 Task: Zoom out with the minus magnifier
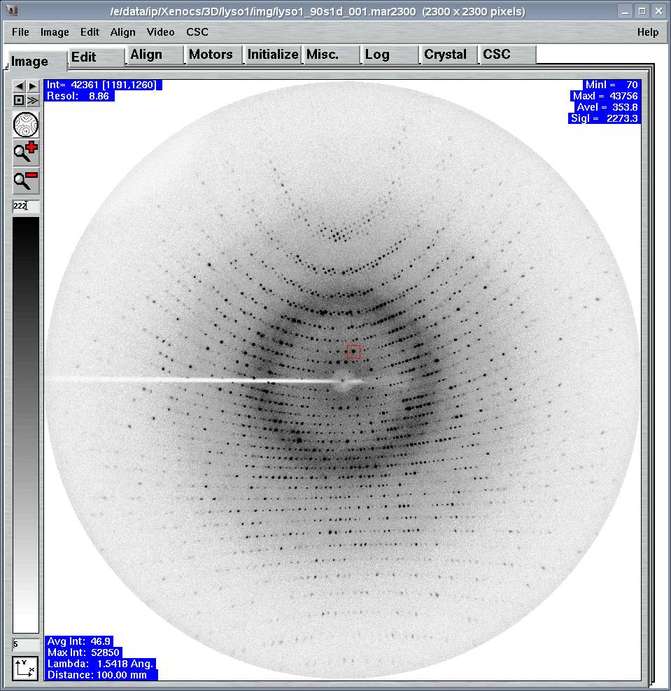coord(26,181)
